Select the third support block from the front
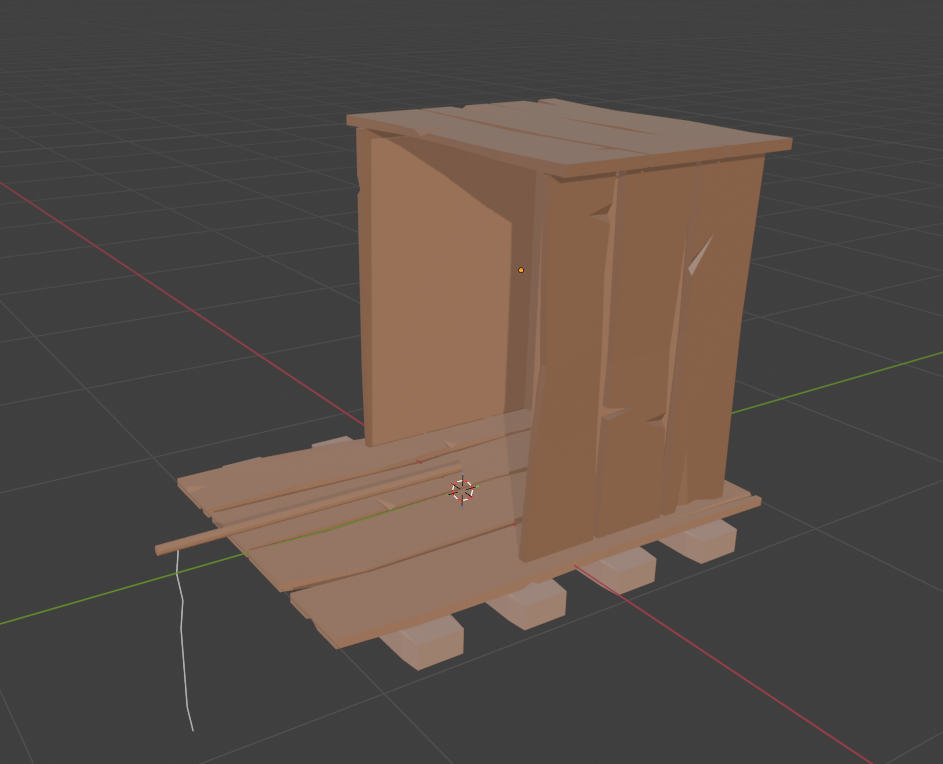The image size is (943, 764). pyautogui.click(x=620, y=570)
